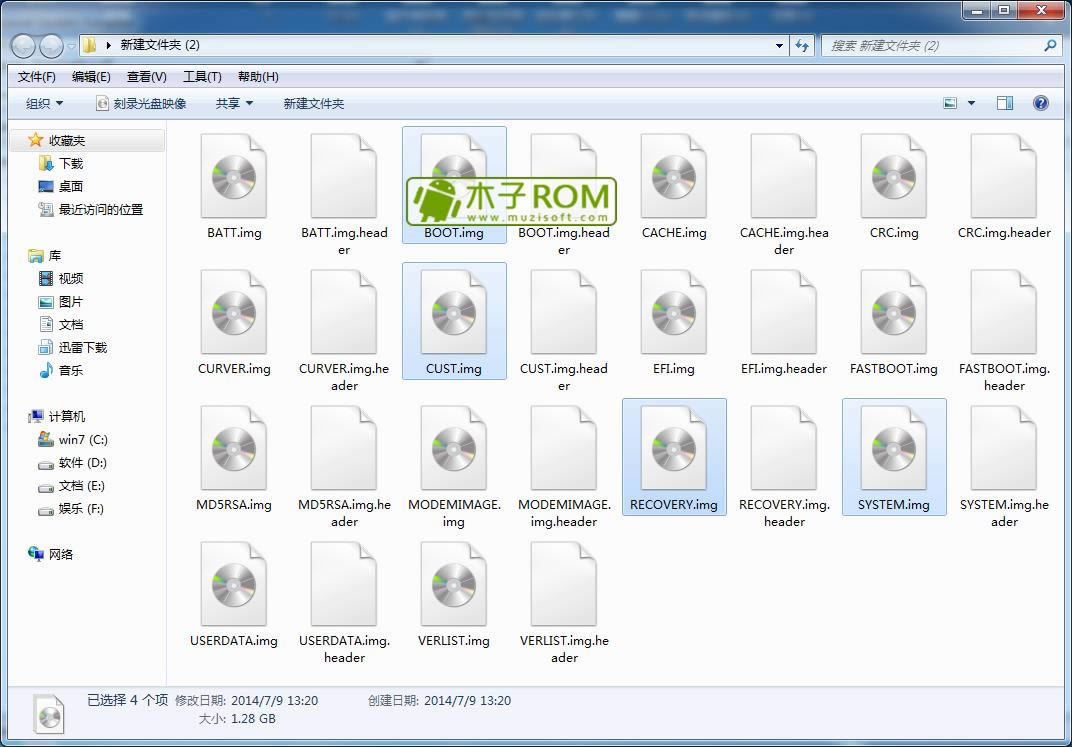The width and height of the screenshot is (1072, 747).
Task: Open win7 (C:) drive in sidebar
Action: coord(82,440)
